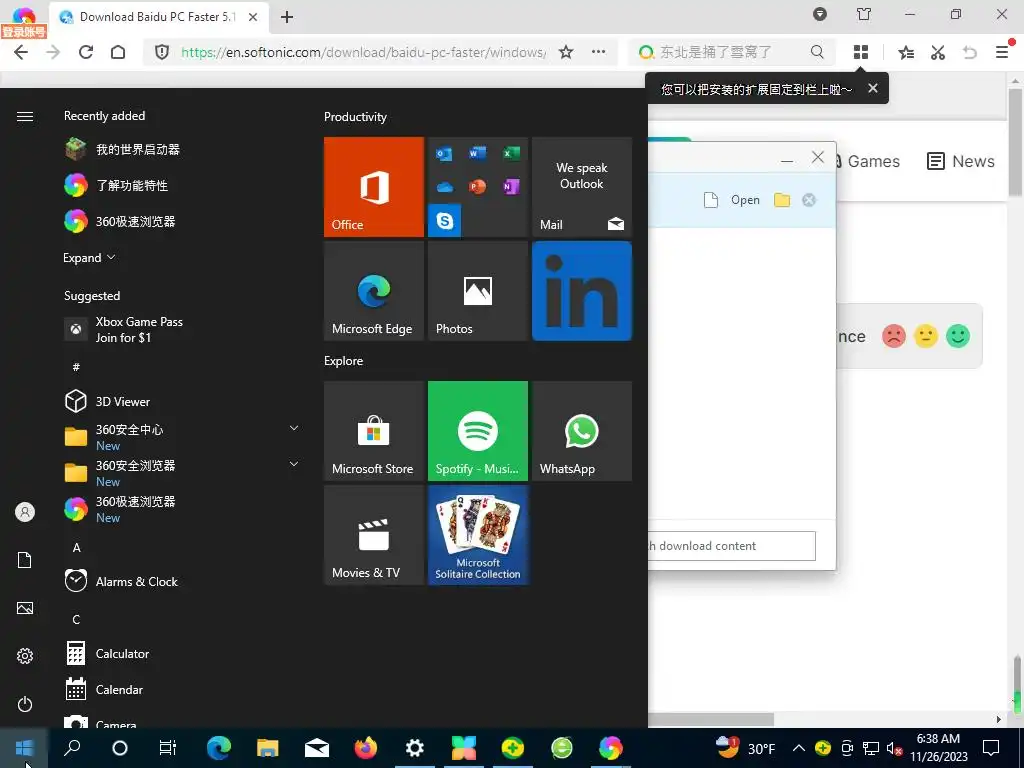1024x768 pixels.
Task: Open browser main menu icon
Action: [1002, 52]
